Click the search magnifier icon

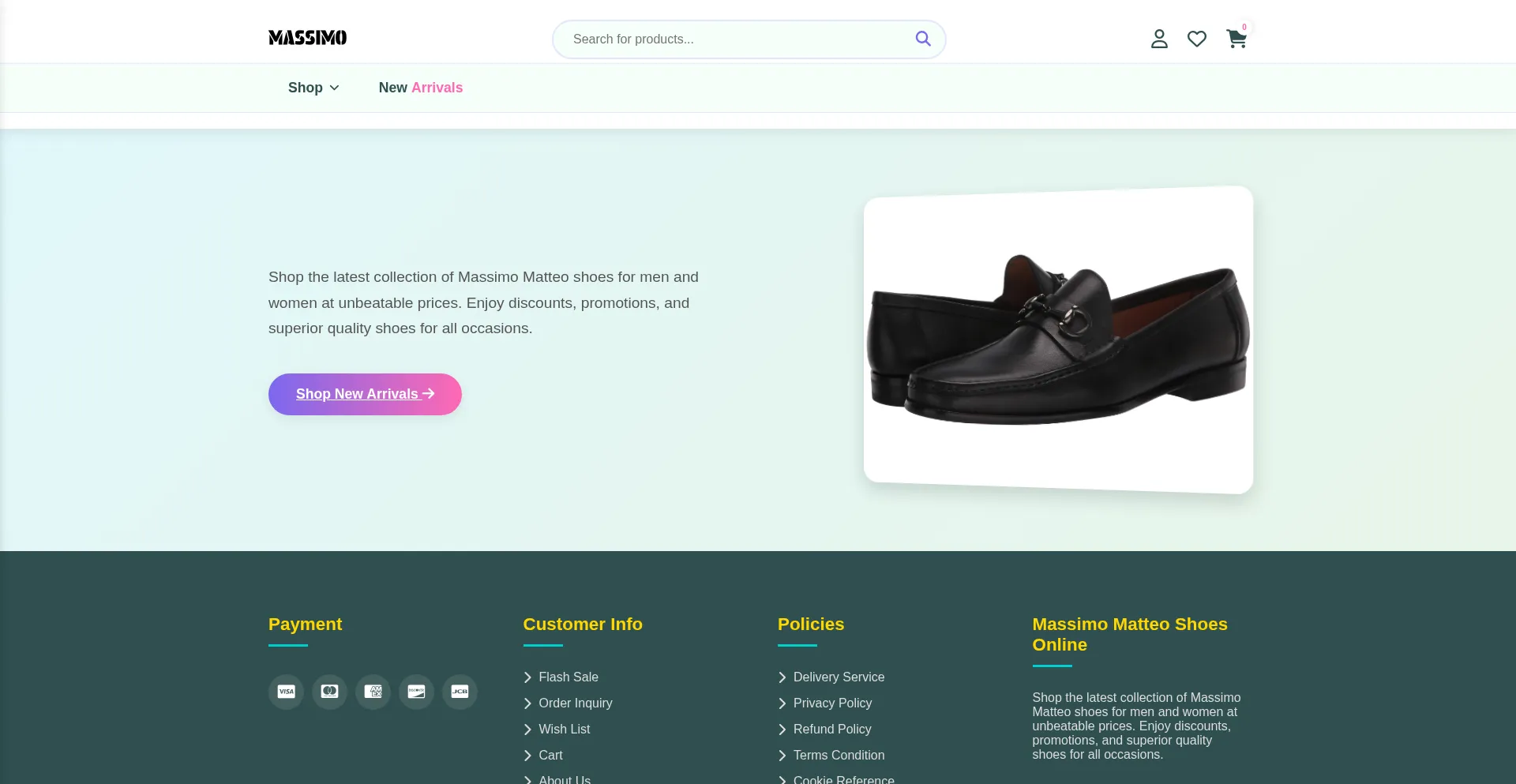[923, 38]
